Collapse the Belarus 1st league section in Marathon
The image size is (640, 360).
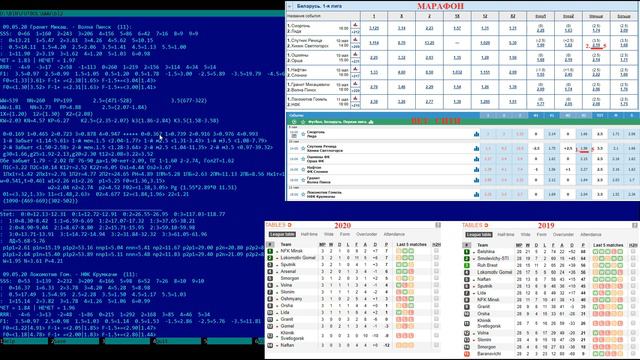pyautogui.click(x=290, y=6)
